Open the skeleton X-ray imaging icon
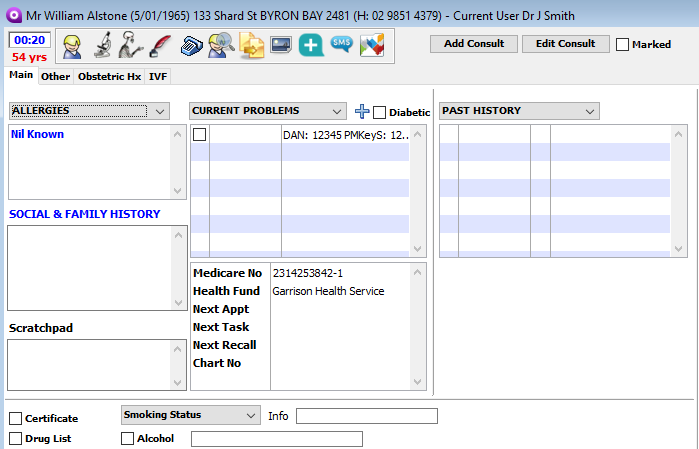699x449 pixels. [x=131, y=46]
